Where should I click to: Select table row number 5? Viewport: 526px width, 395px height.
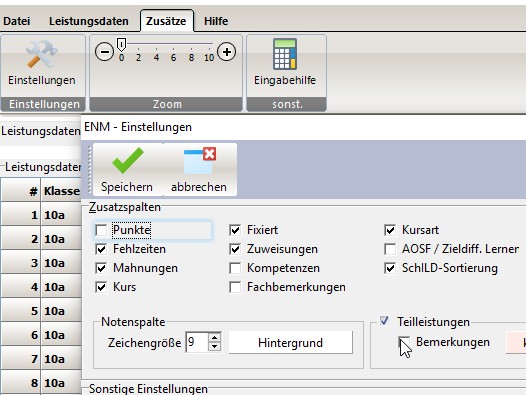21,311
